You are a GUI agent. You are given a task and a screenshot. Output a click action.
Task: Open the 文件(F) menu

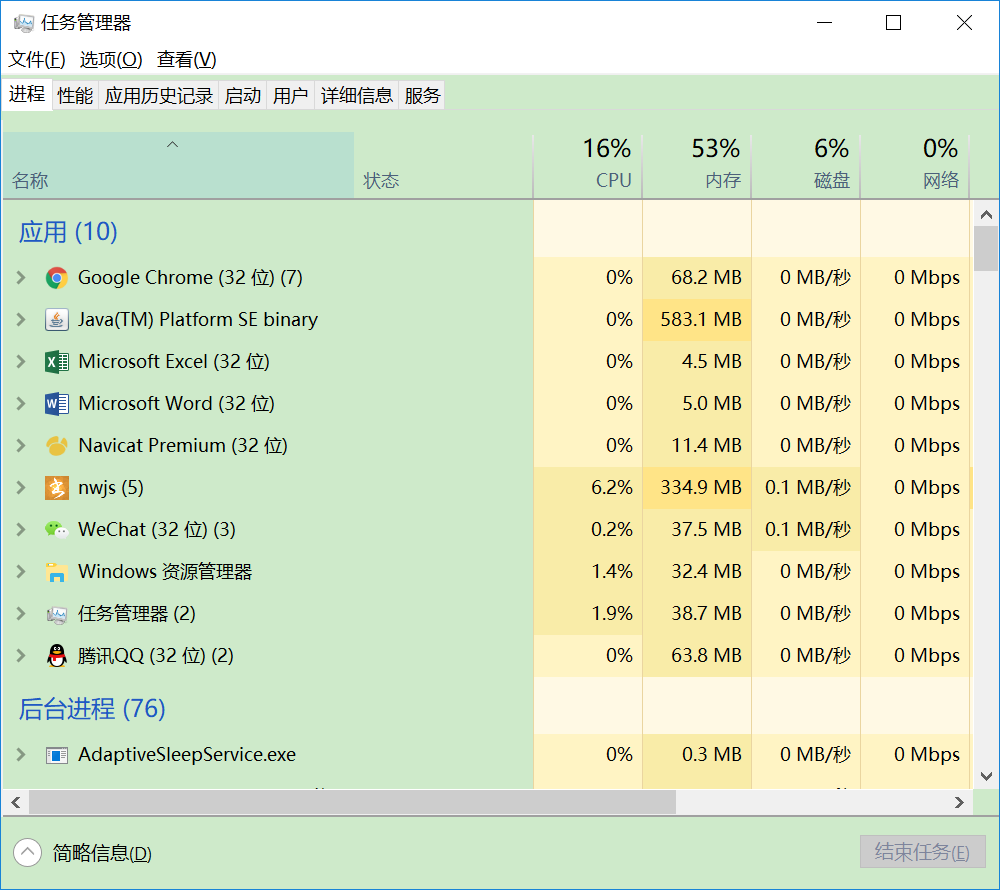point(36,59)
